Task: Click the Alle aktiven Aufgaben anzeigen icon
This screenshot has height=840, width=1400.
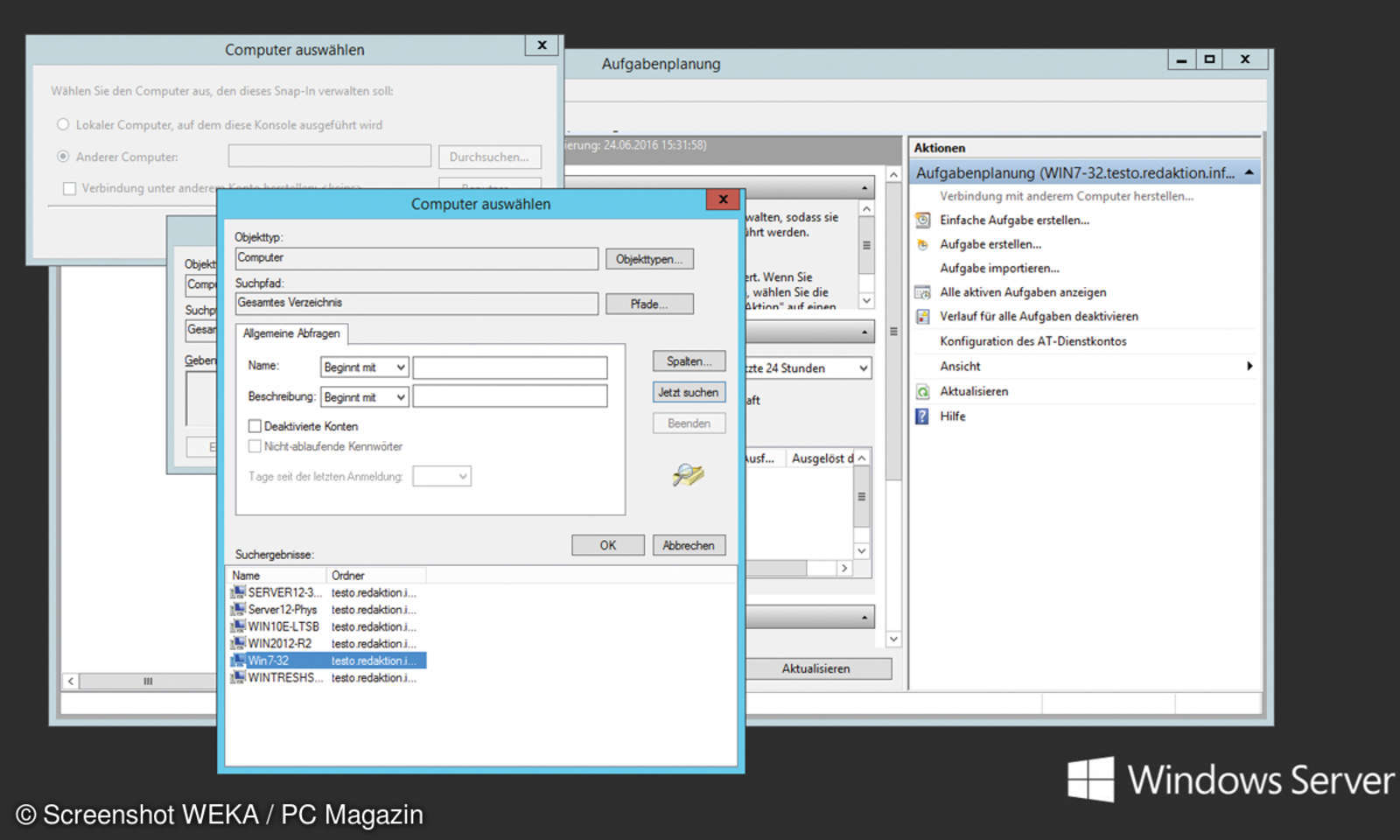Action: (921, 292)
